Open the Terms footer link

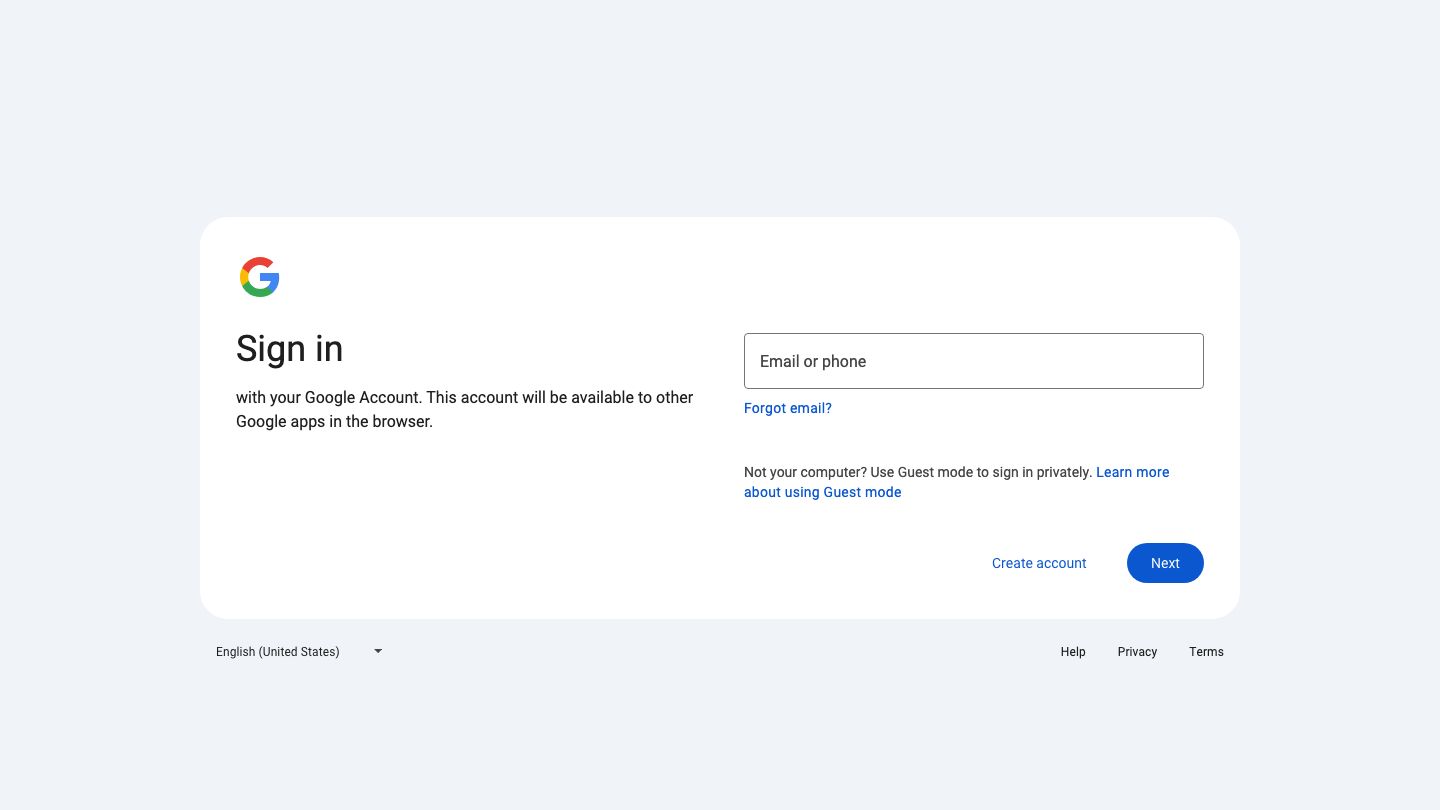pyautogui.click(x=1206, y=652)
